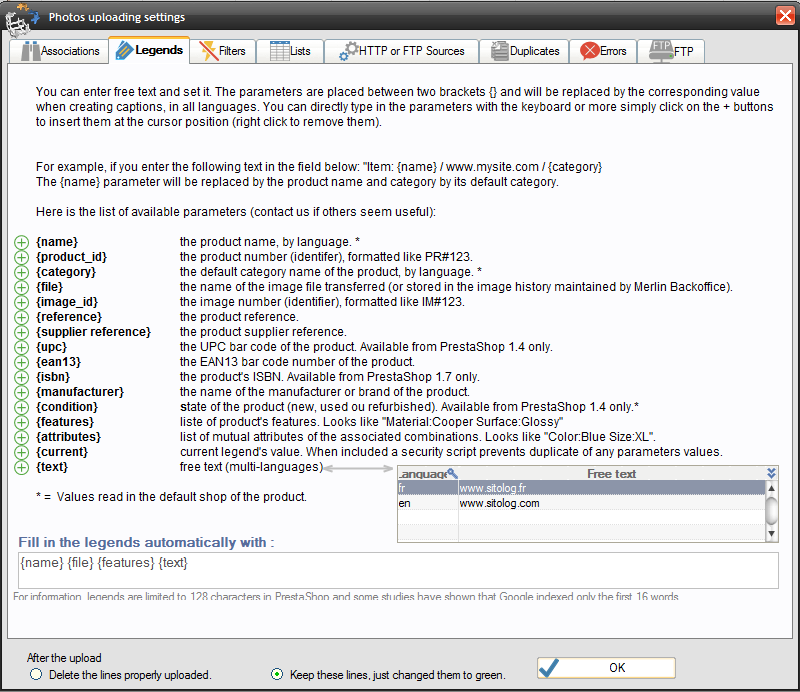The image size is (800, 692).
Task: Insert {attributes} using its green plus icon
Action: (21, 437)
